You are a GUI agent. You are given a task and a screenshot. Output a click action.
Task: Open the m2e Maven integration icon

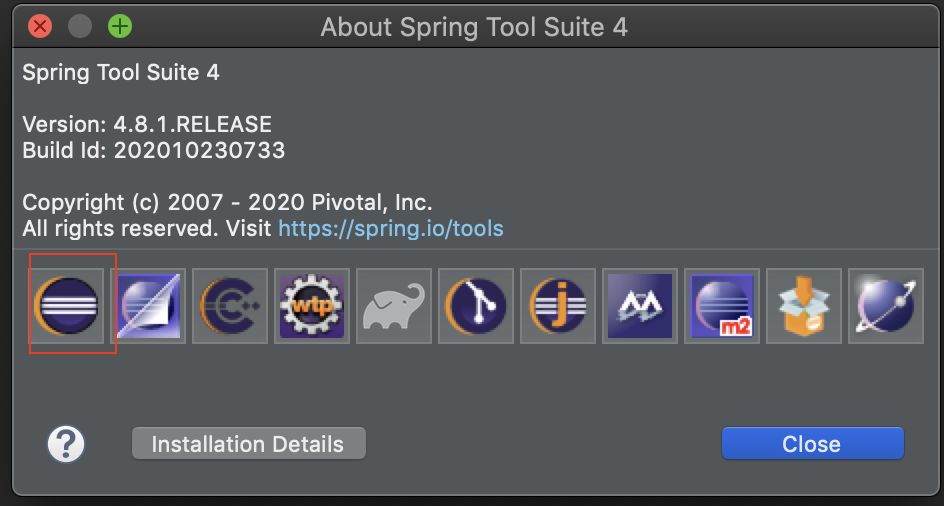tap(722, 305)
